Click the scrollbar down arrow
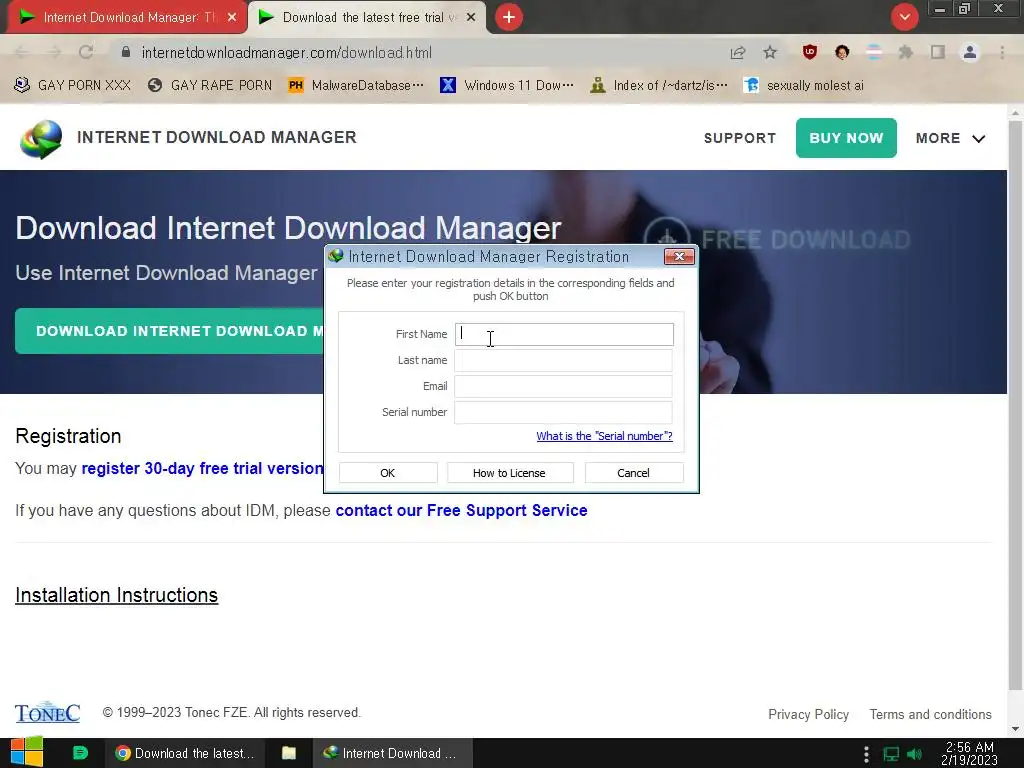 (x=1016, y=729)
